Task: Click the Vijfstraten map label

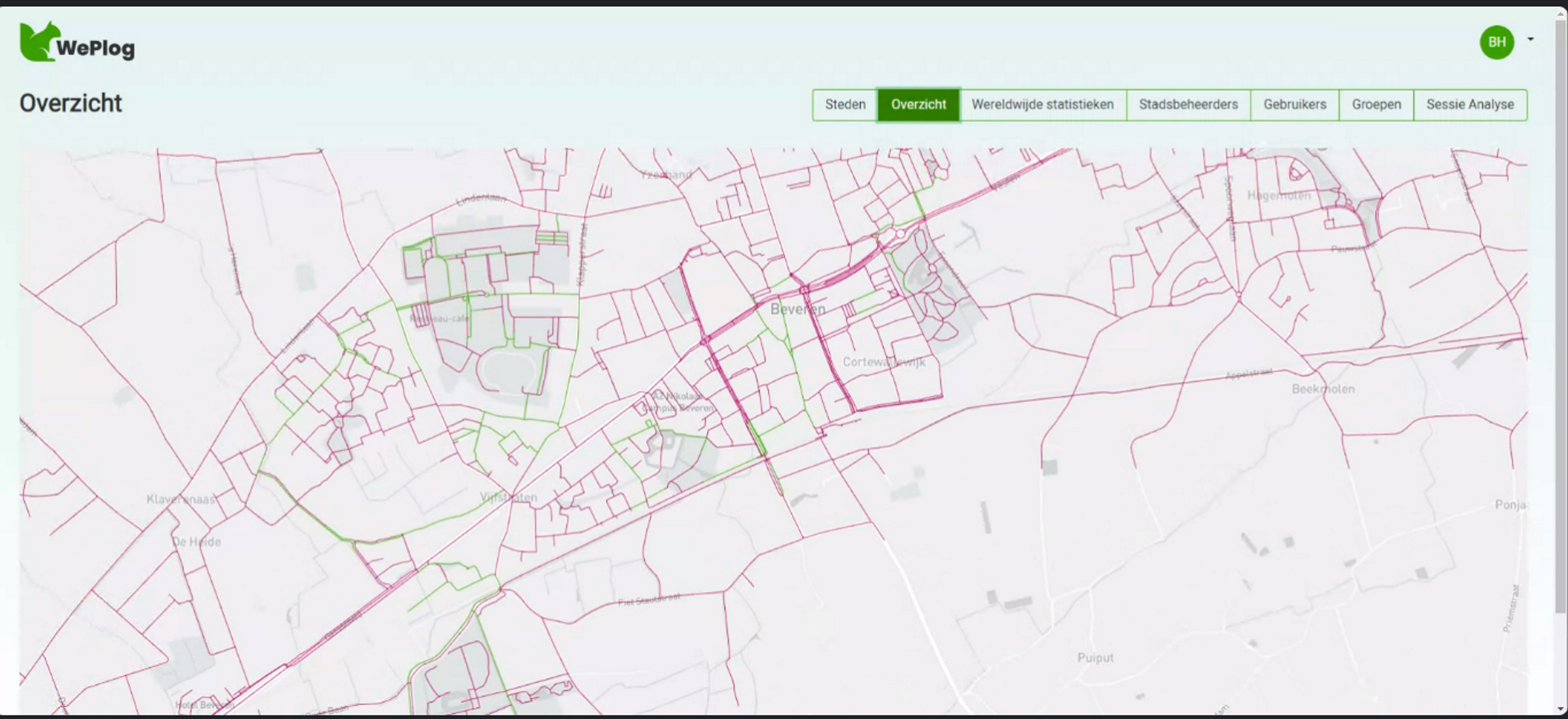Action: click(508, 497)
